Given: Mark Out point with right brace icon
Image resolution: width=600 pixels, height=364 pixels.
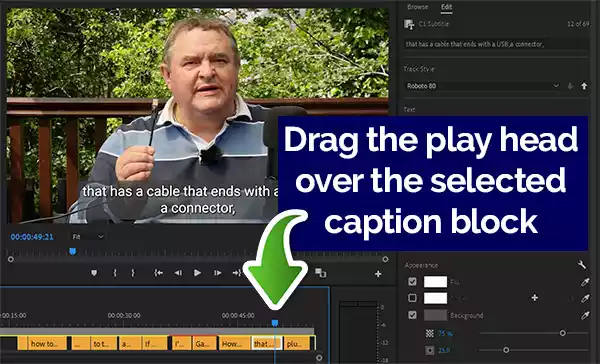Looking at the screenshot, I should 133,273.
